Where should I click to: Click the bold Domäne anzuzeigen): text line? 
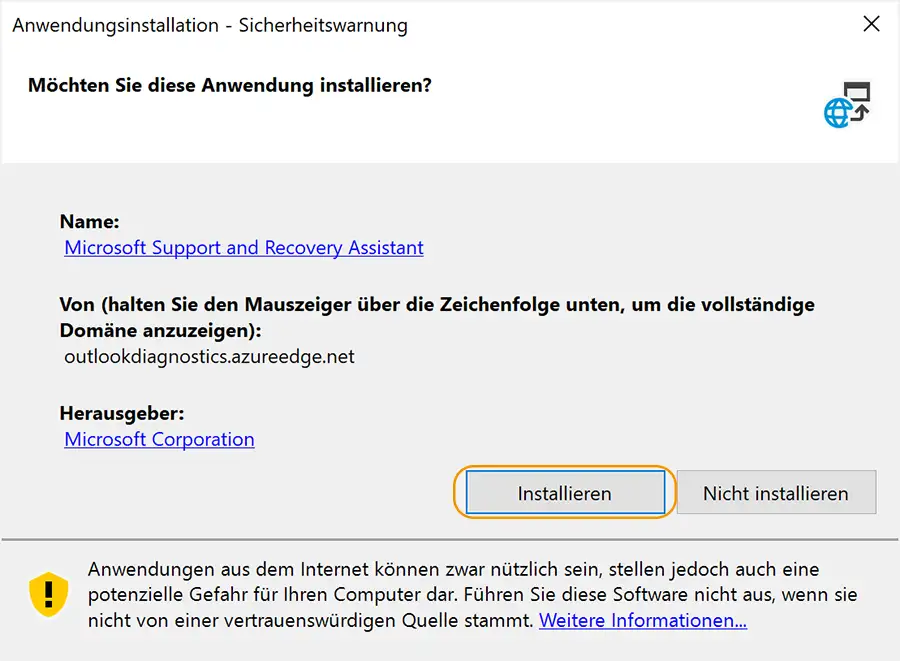click(160, 330)
